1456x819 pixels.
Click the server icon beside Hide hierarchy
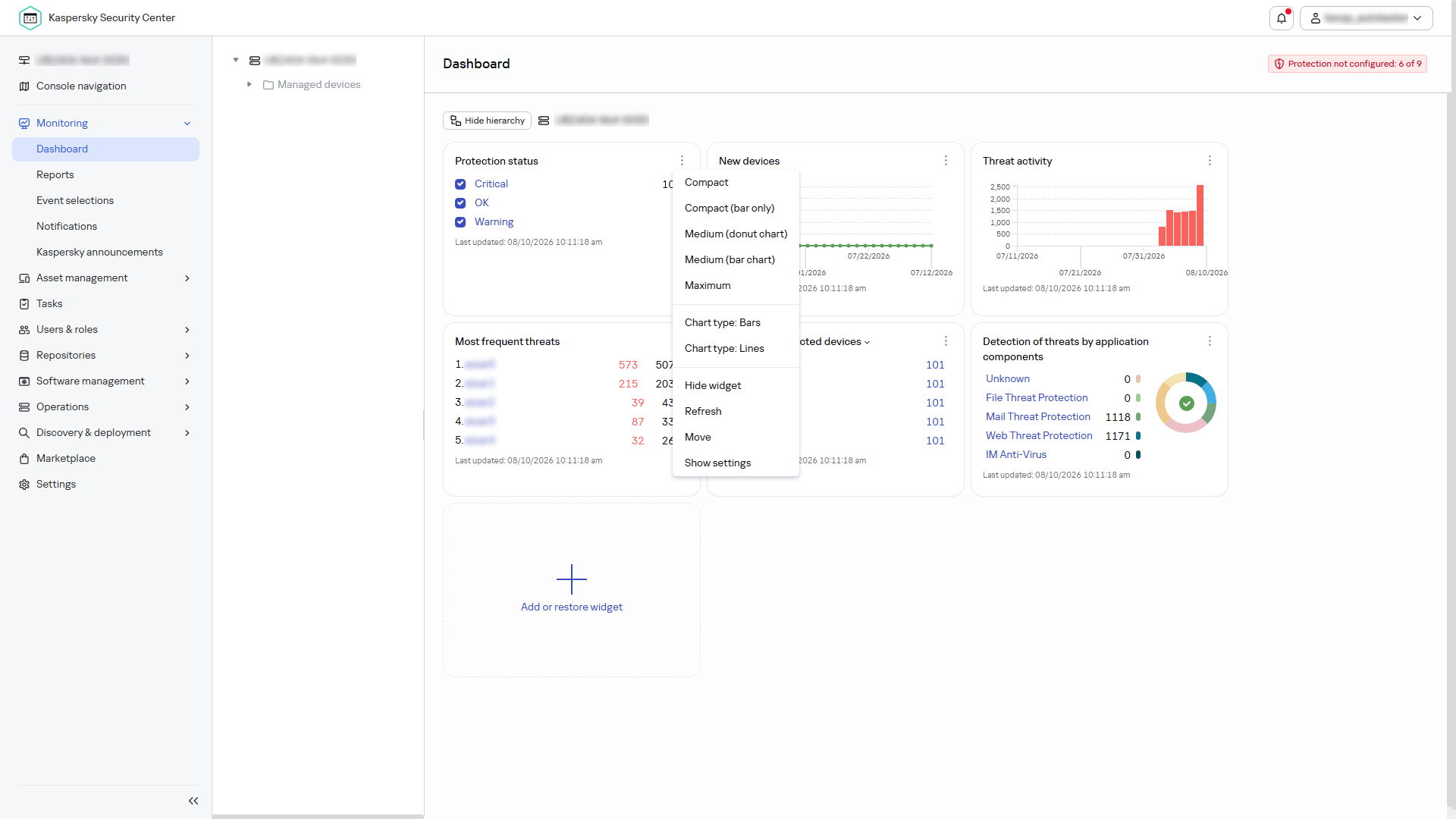tap(544, 121)
